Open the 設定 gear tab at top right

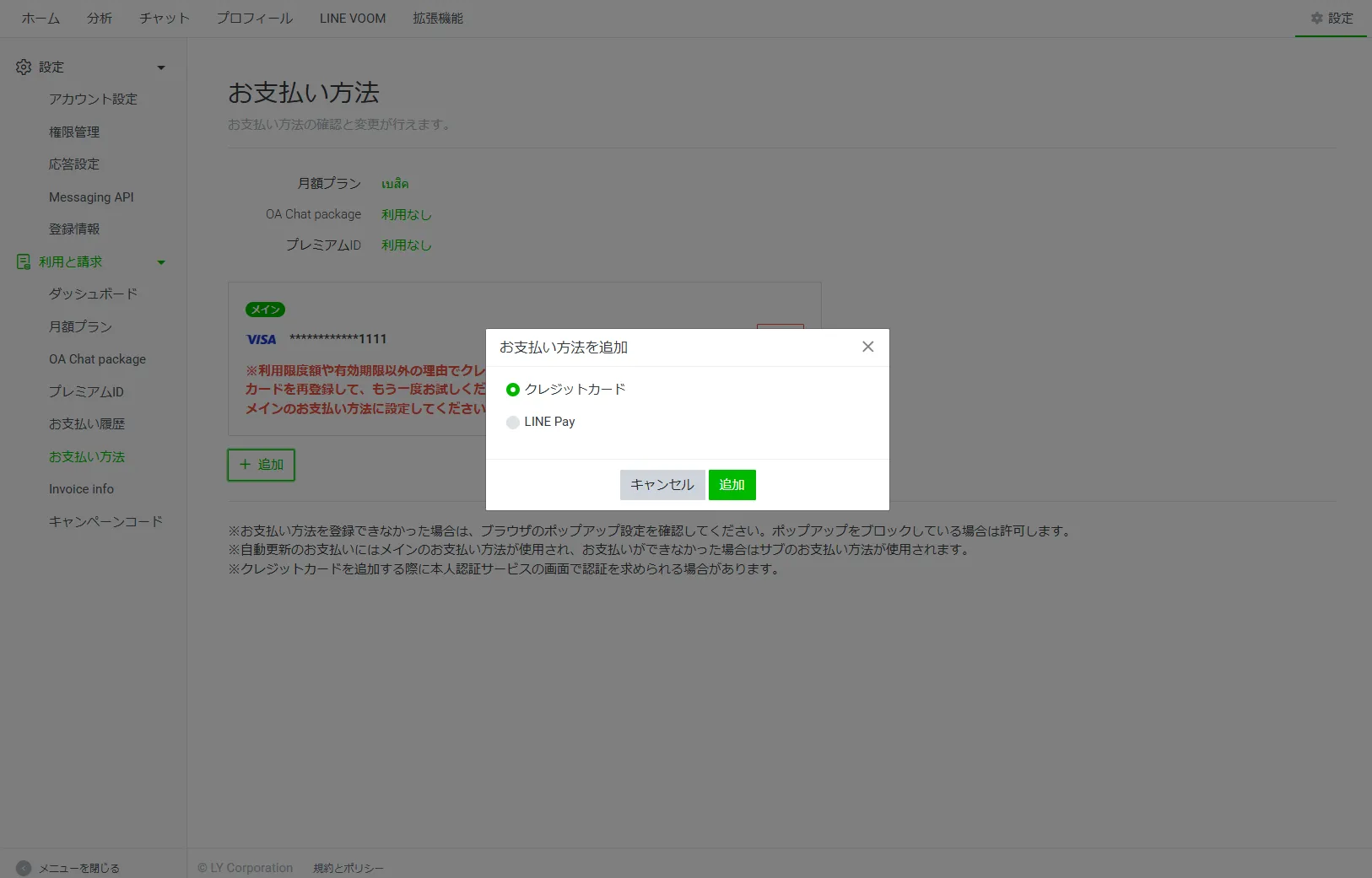pos(1331,18)
